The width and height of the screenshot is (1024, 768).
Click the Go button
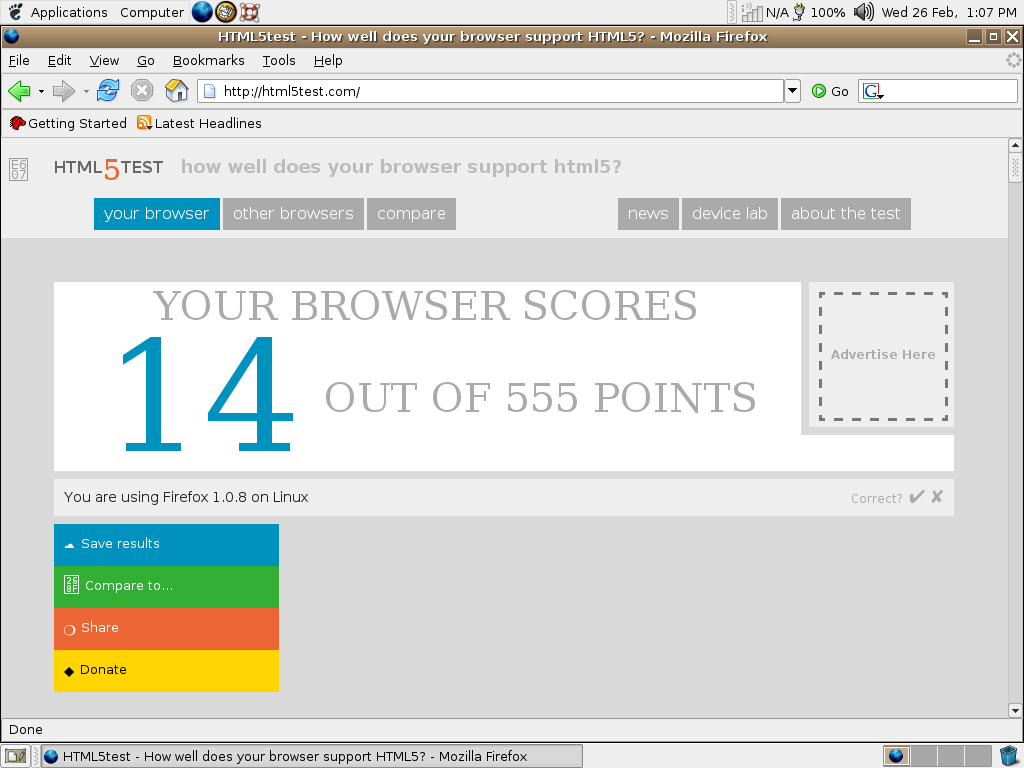830,91
